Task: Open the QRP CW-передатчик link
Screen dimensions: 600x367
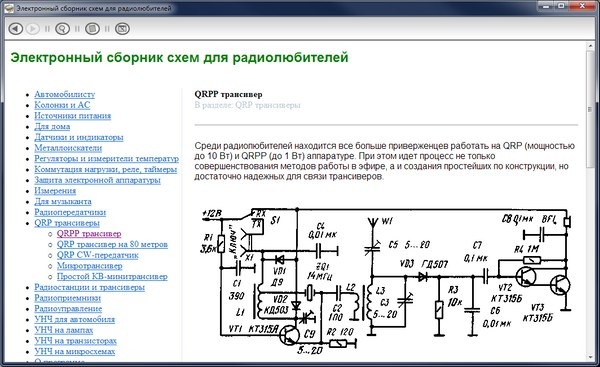Action: (x=98, y=255)
